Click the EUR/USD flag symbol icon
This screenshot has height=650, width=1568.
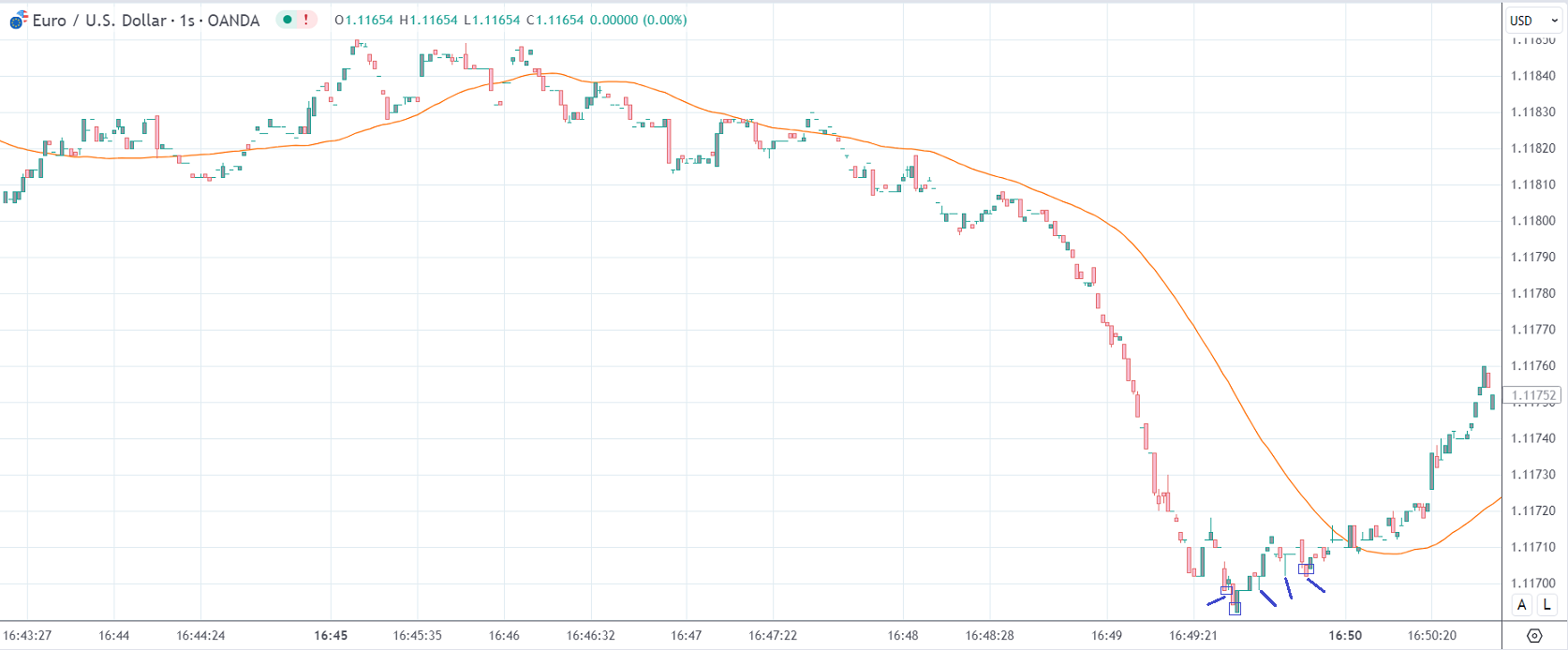(x=19, y=20)
